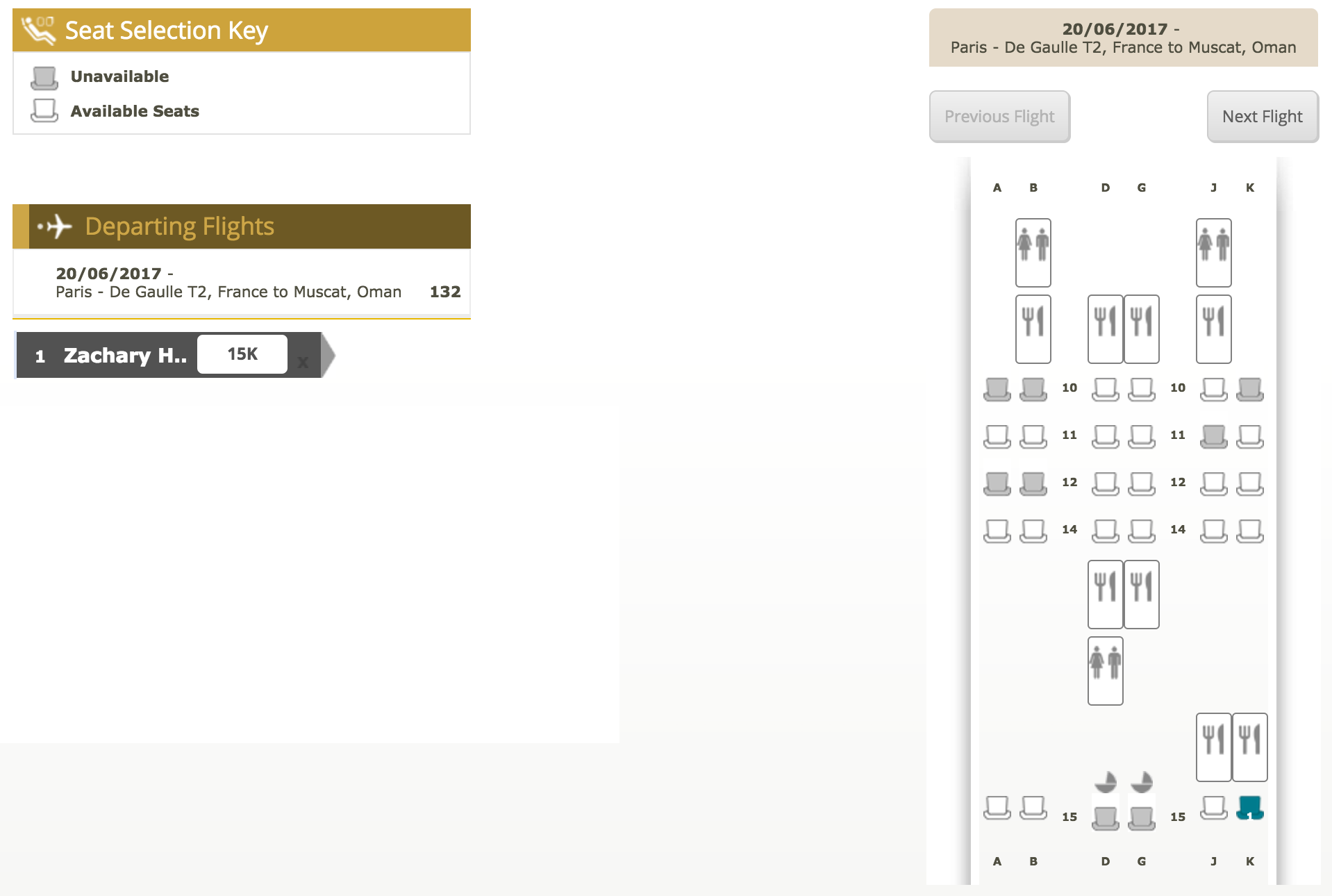Remove seat assignment with the x icon
The width and height of the screenshot is (1332, 896).
(303, 362)
